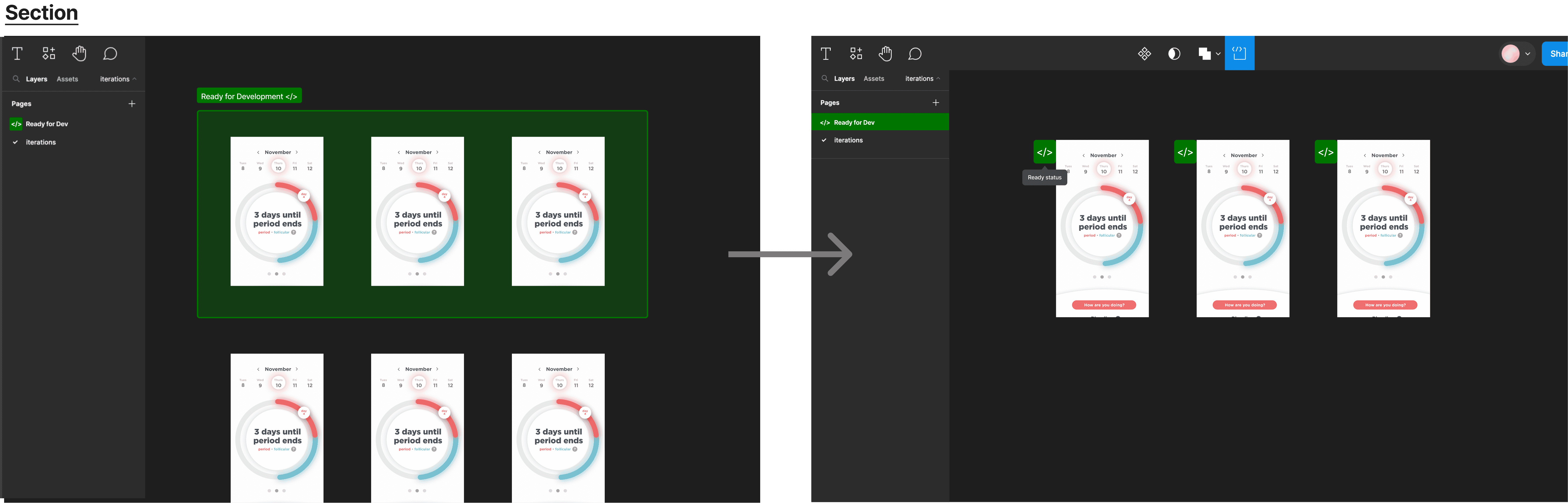The width and height of the screenshot is (1568, 503).
Task: Select the Comment tool in the left window
Action: point(110,54)
